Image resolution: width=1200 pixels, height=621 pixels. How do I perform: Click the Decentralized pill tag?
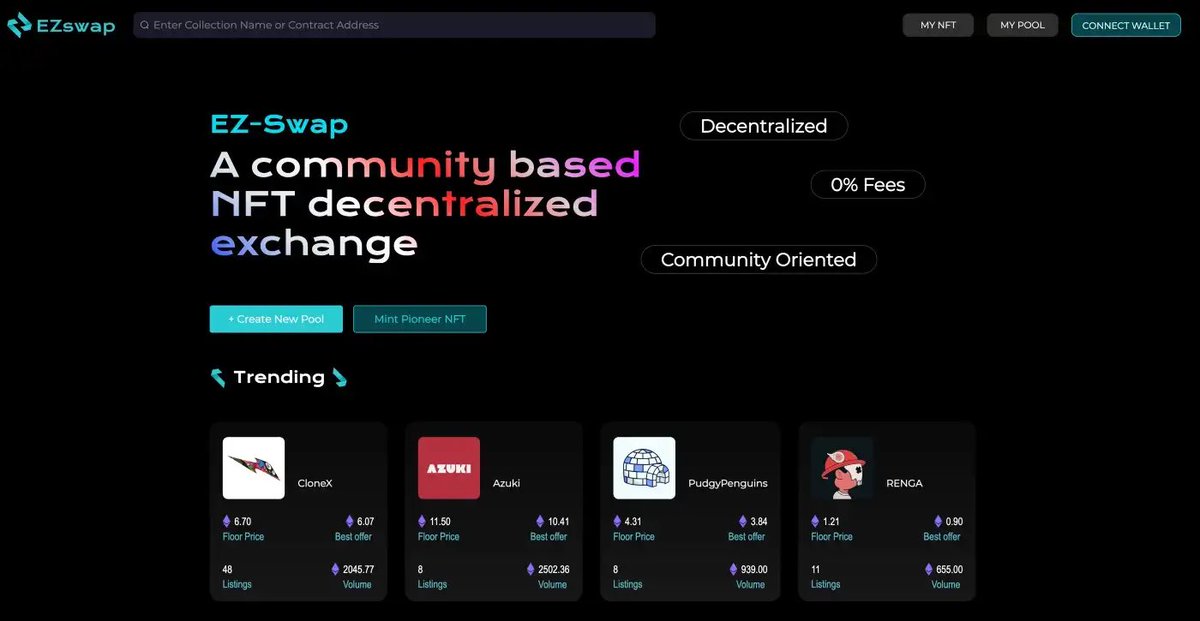pyautogui.click(x=764, y=126)
